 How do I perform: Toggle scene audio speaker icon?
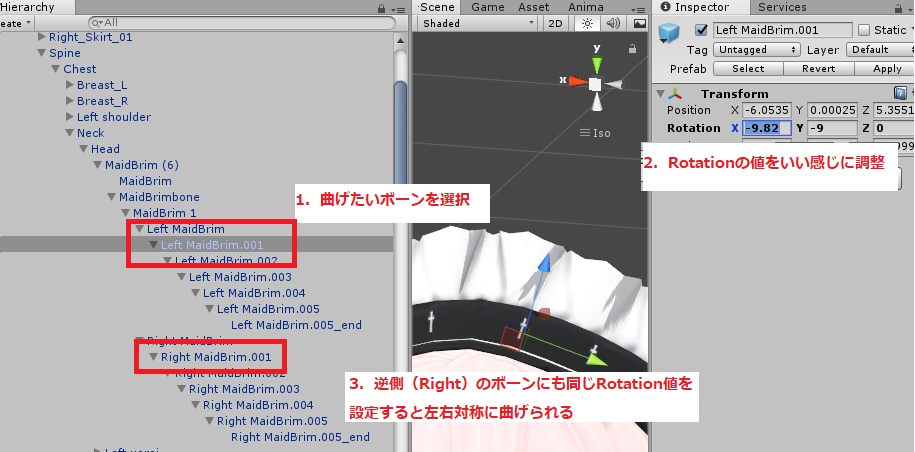coord(613,23)
